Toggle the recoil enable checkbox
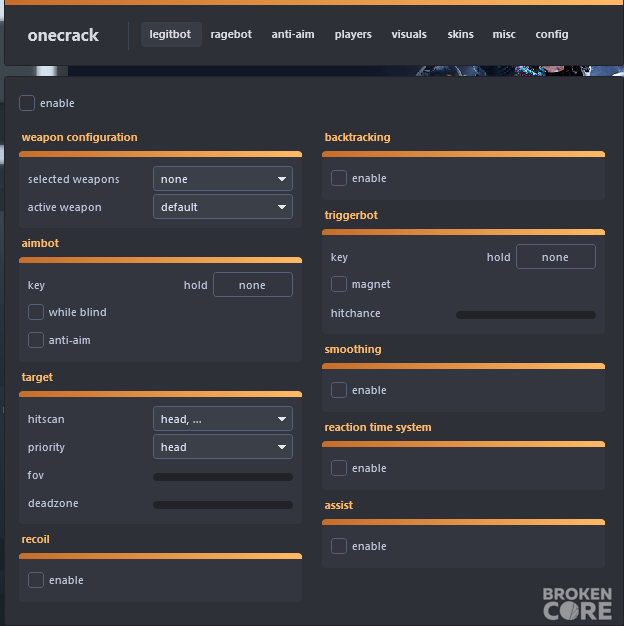Viewport: 624px width, 626px height. [36, 580]
